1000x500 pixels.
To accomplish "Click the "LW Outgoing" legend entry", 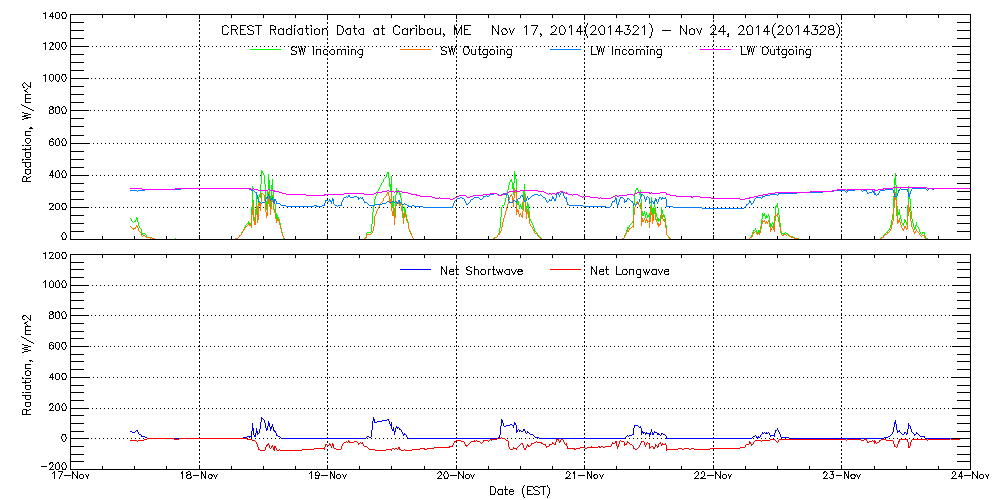I will click(775, 52).
